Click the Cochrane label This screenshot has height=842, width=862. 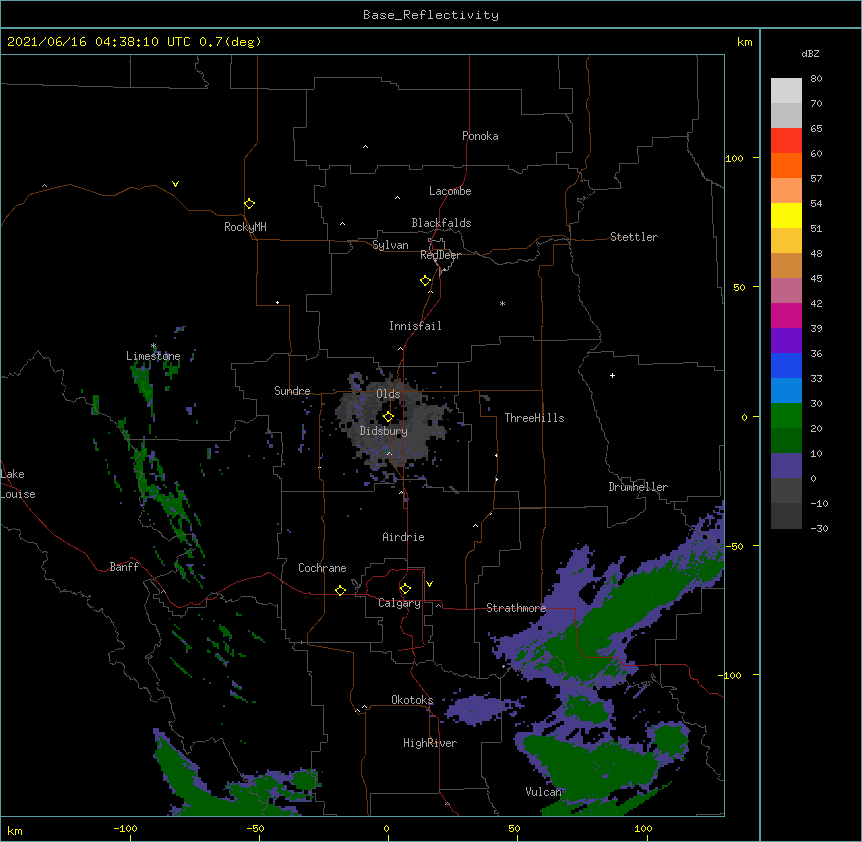322,568
